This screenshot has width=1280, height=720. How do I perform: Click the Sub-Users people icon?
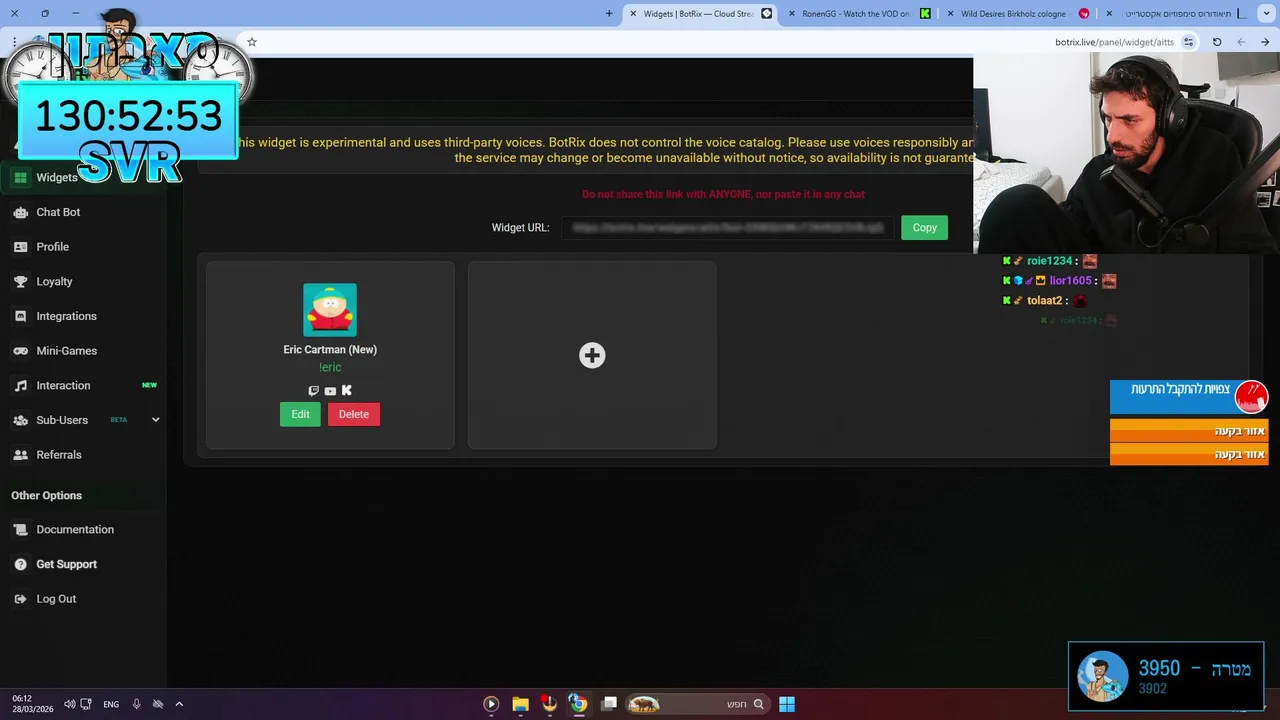click(20, 420)
